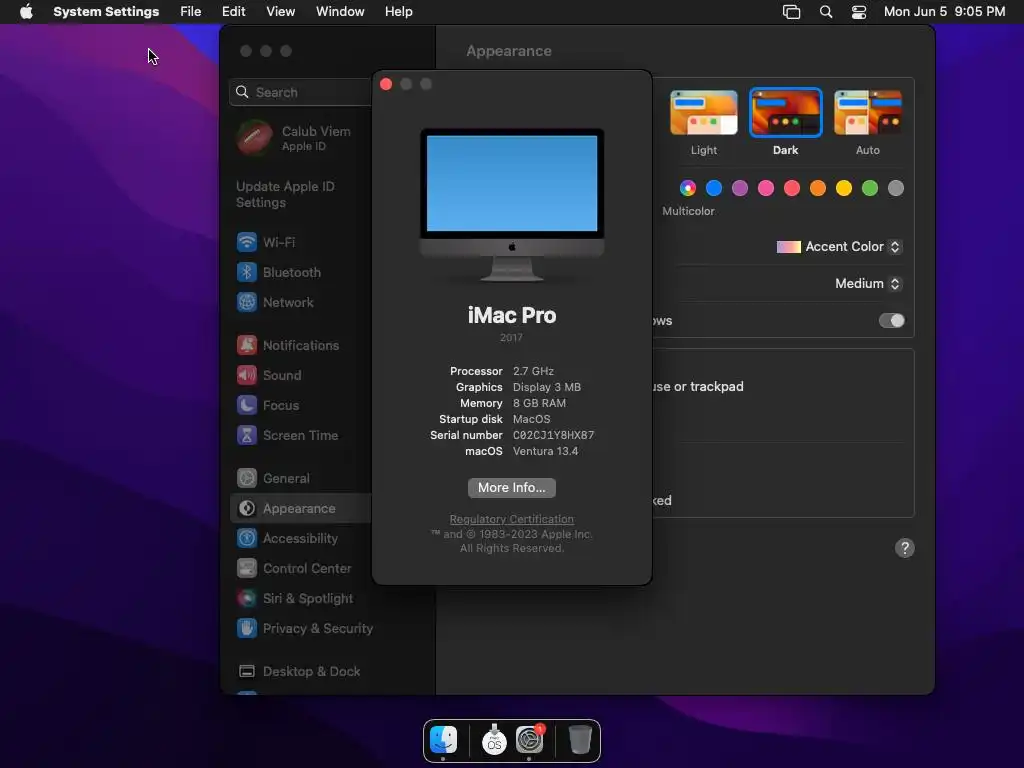Open the macOS installer Dock icon

(x=494, y=740)
